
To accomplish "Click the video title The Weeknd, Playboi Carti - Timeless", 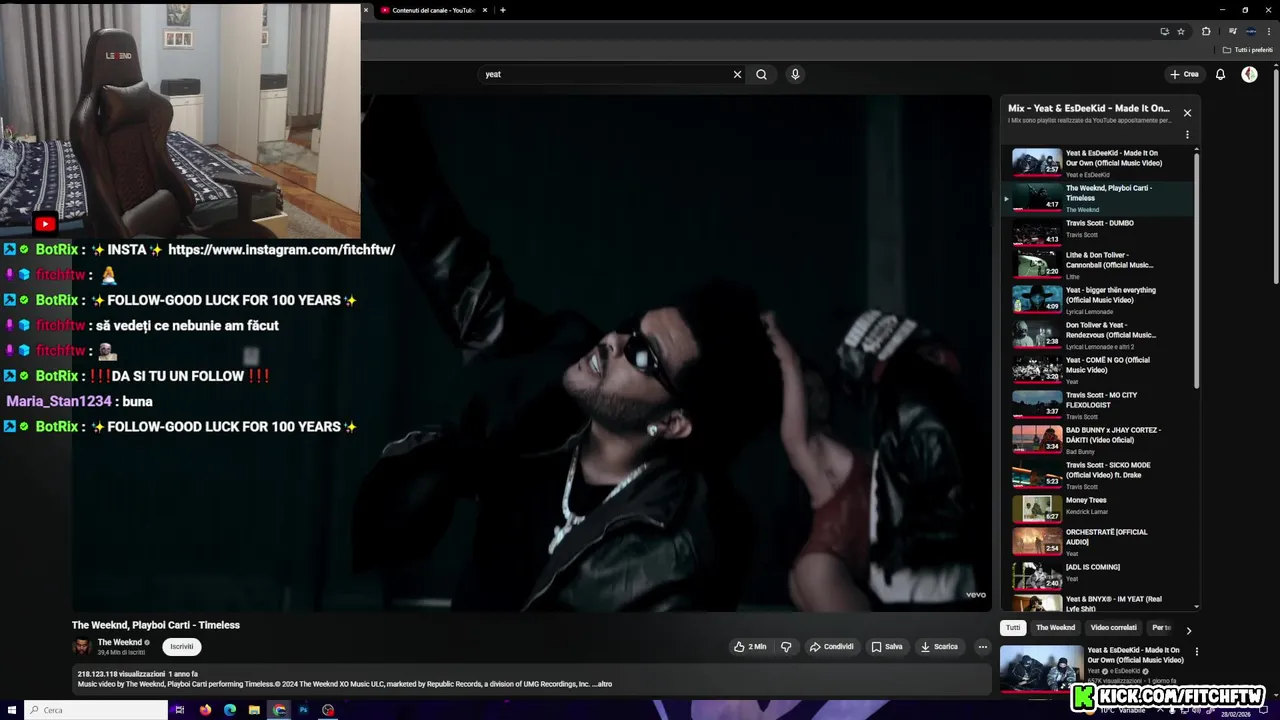I will (156, 625).
